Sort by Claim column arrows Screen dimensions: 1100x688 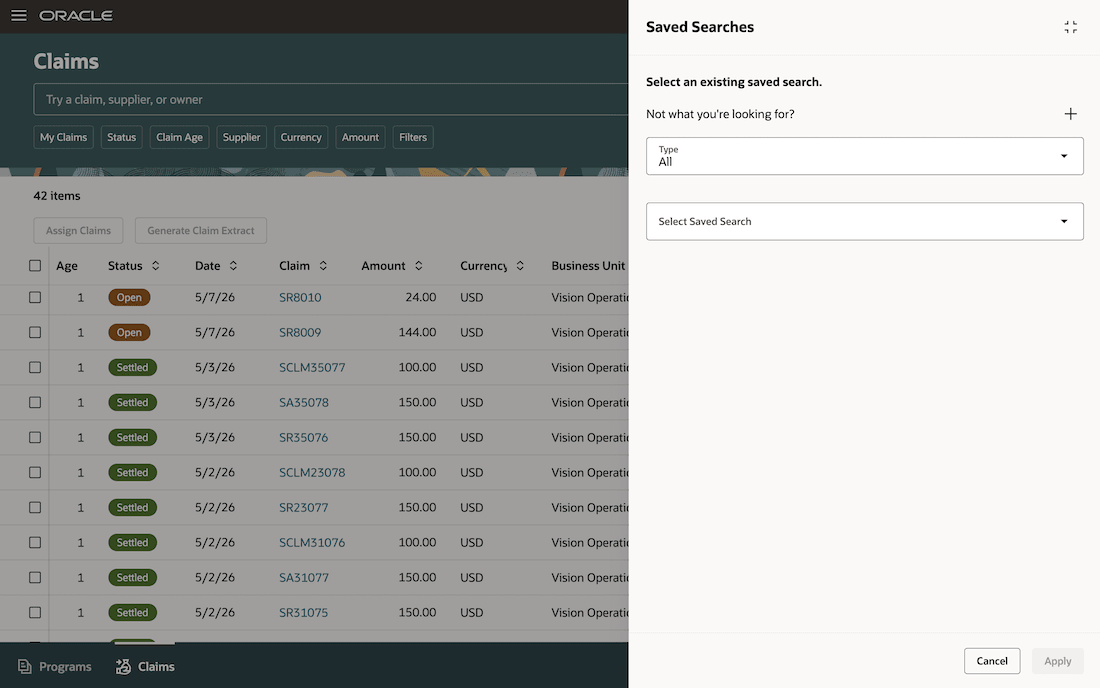click(323, 266)
